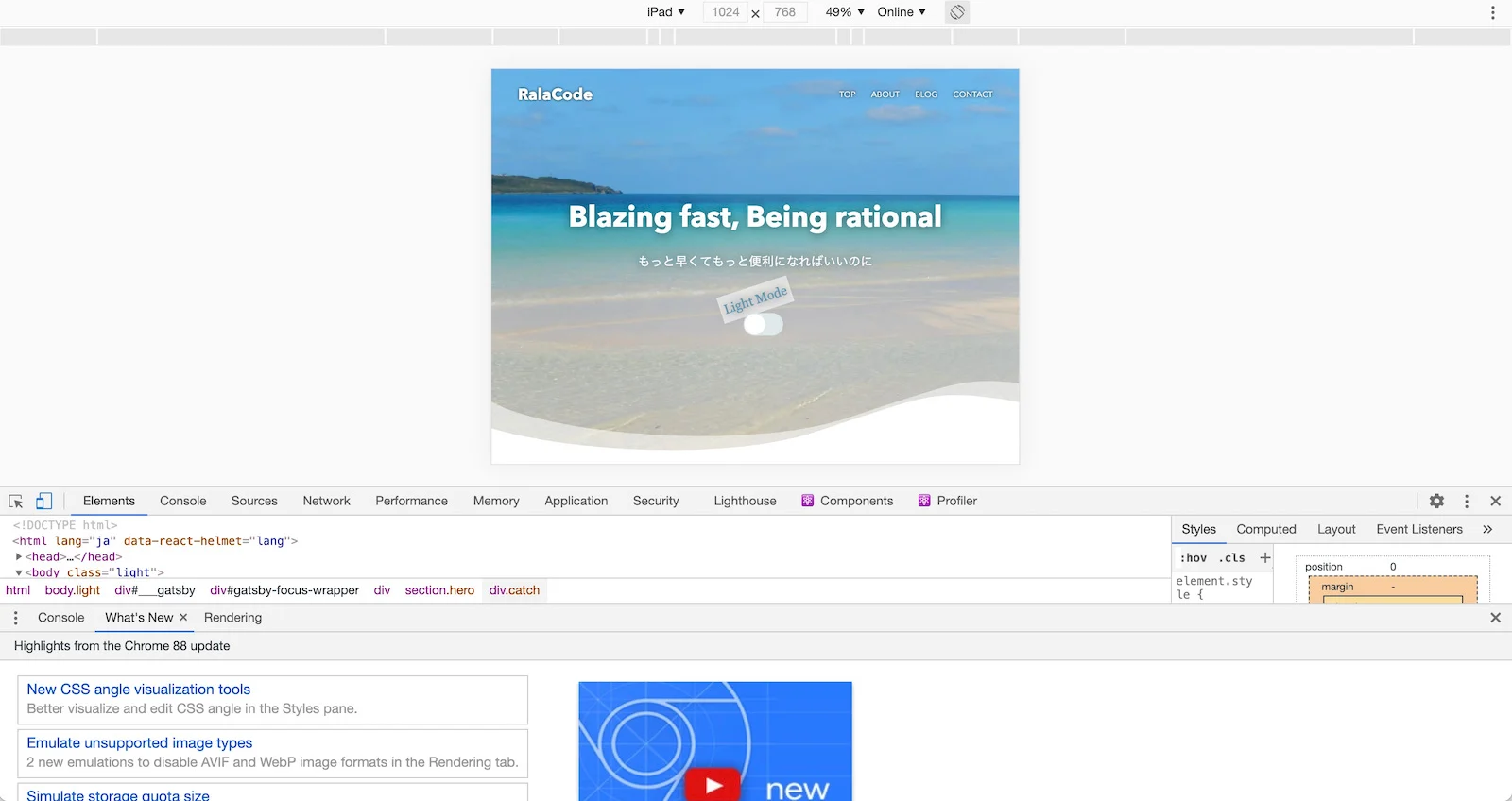1512x801 pixels.
Task: Select the Event Listeners pane tab
Action: click(1419, 530)
